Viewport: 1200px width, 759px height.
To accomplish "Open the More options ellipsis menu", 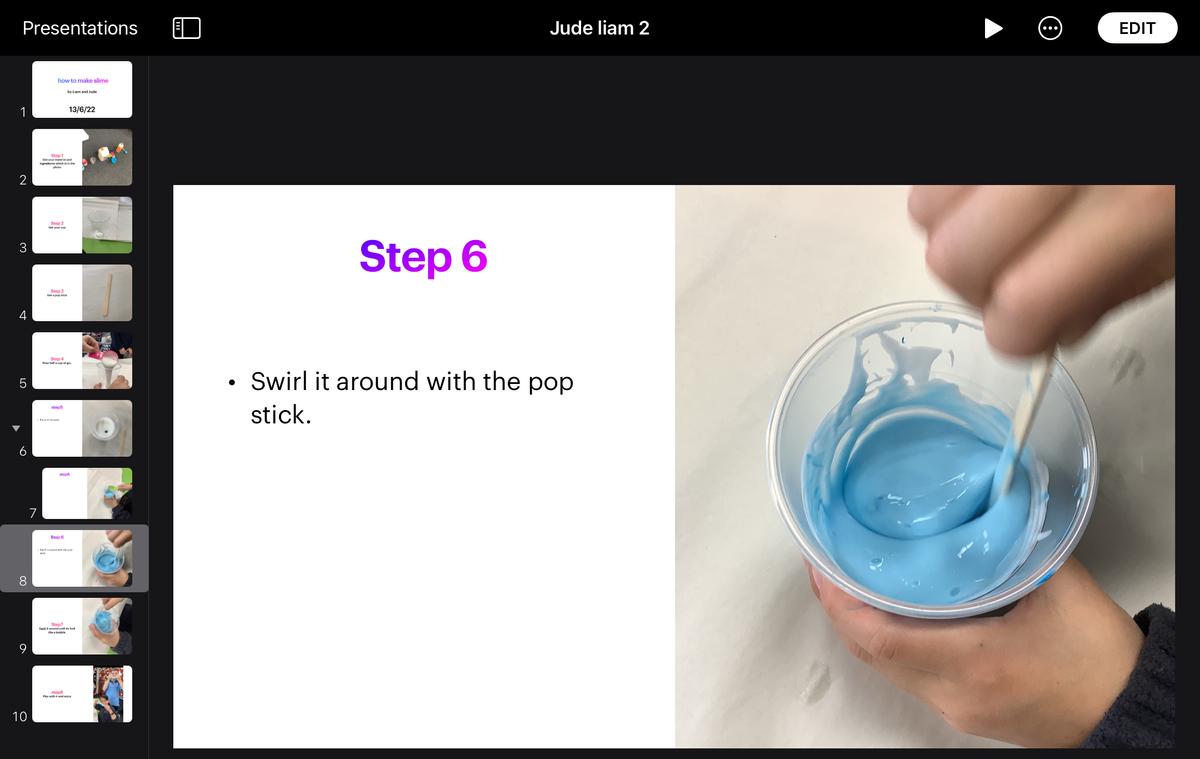I will 1049,28.
